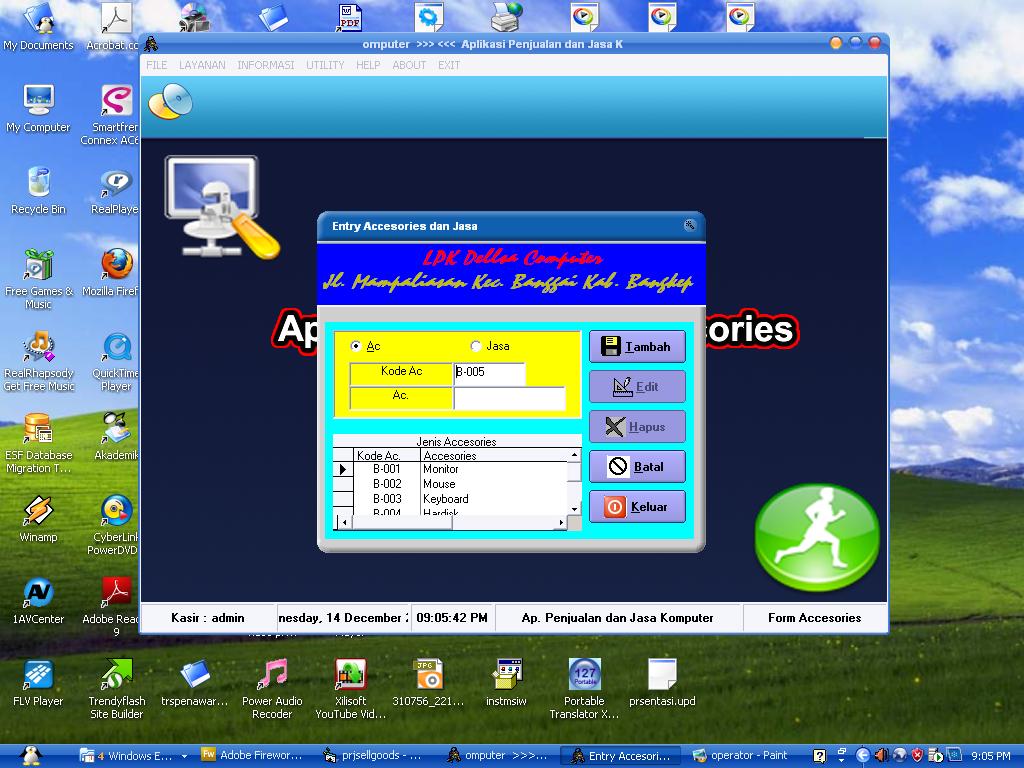This screenshot has width=1024, height=768.
Task: Open Portable Translator icon
Action: click(x=584, y=690)
